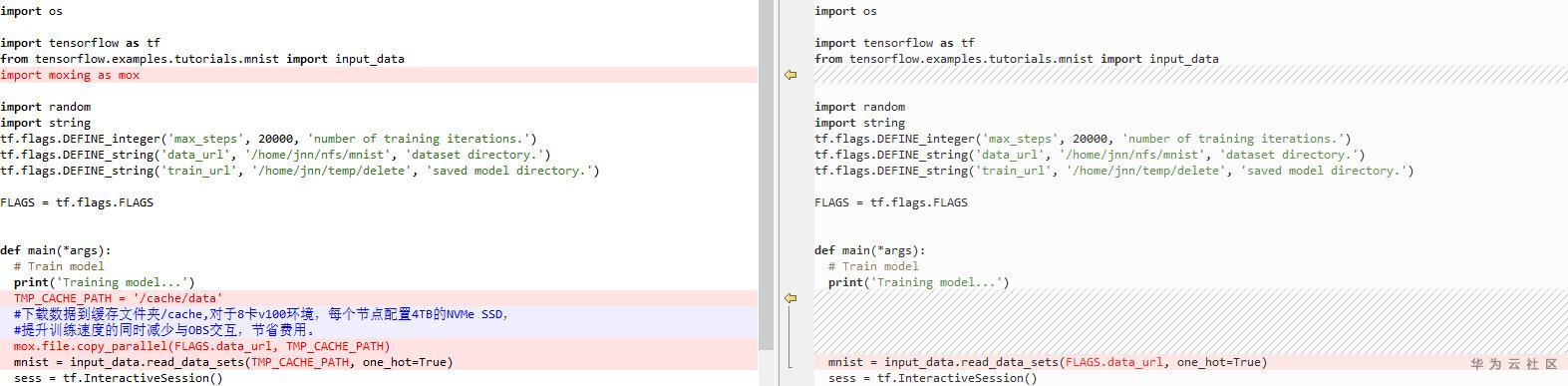
Task: Click the mox.file.copy_parallel line in left pane
Action: tap(379, 346)
